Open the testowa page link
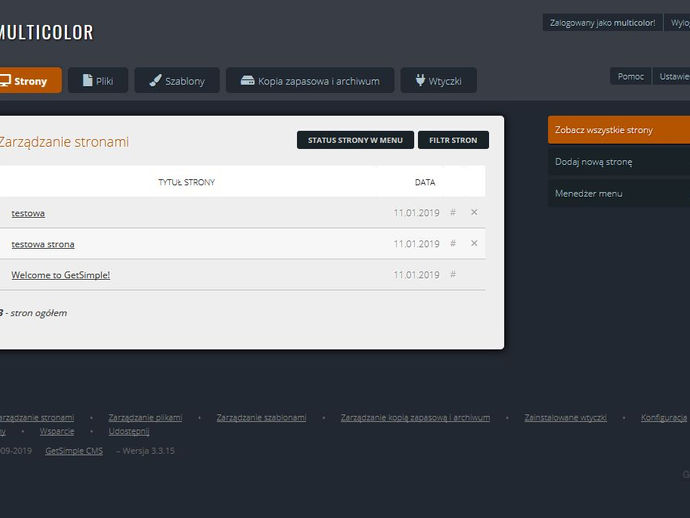This screenshot has width=690, height=518. pos(28,213)
